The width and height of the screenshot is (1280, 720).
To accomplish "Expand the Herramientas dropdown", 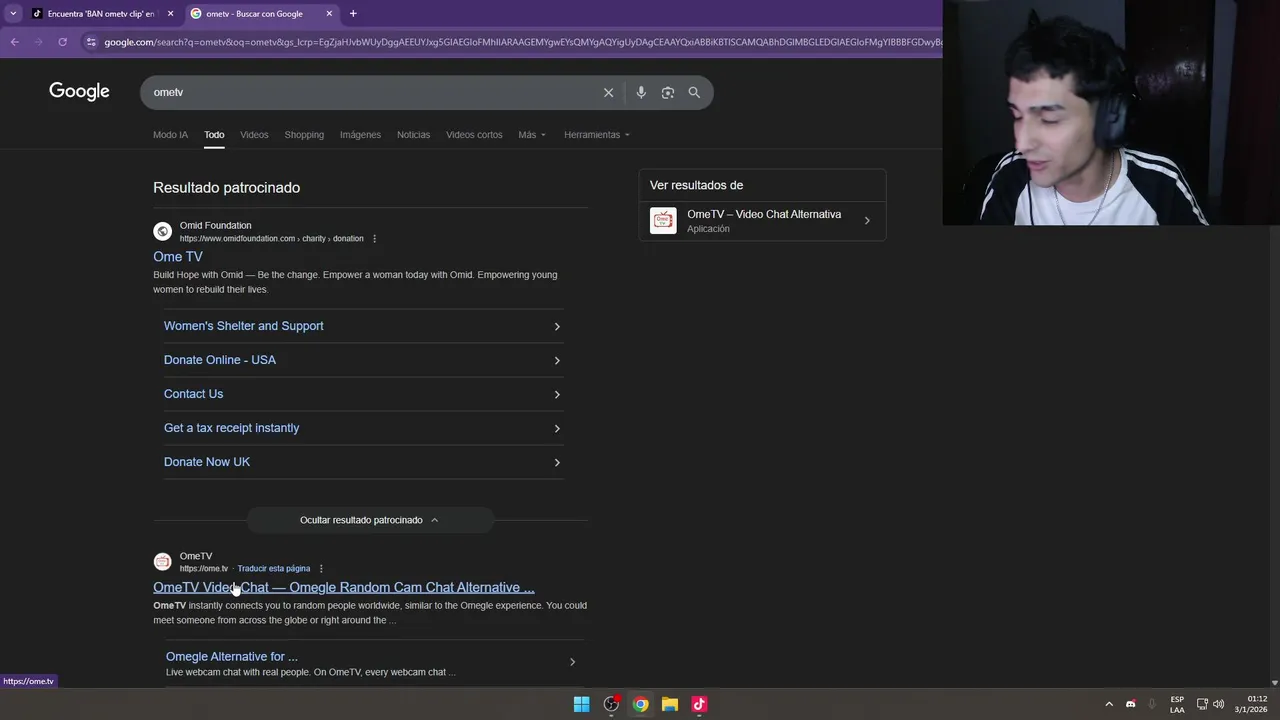I will (x=597, y=135).
